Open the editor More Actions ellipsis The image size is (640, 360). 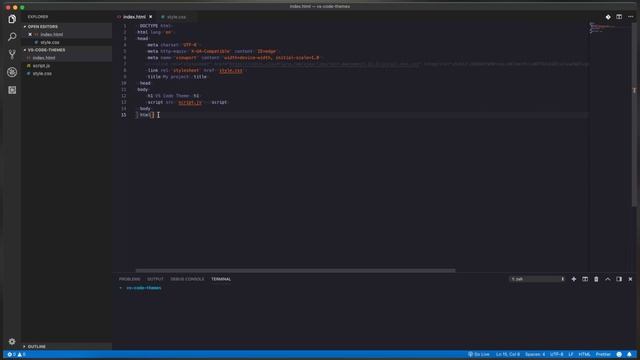tap(631, 17)
